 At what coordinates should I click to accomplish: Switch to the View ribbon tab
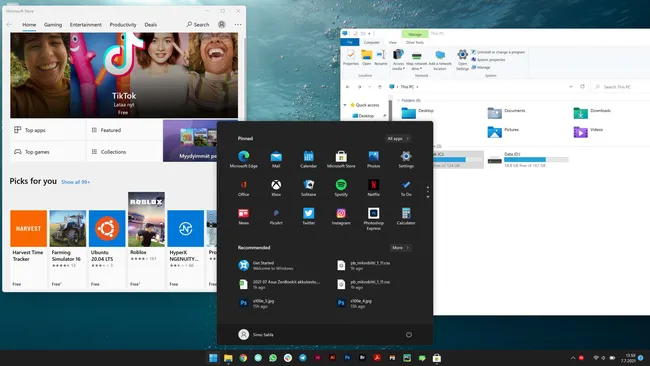[x=393, y=42]
